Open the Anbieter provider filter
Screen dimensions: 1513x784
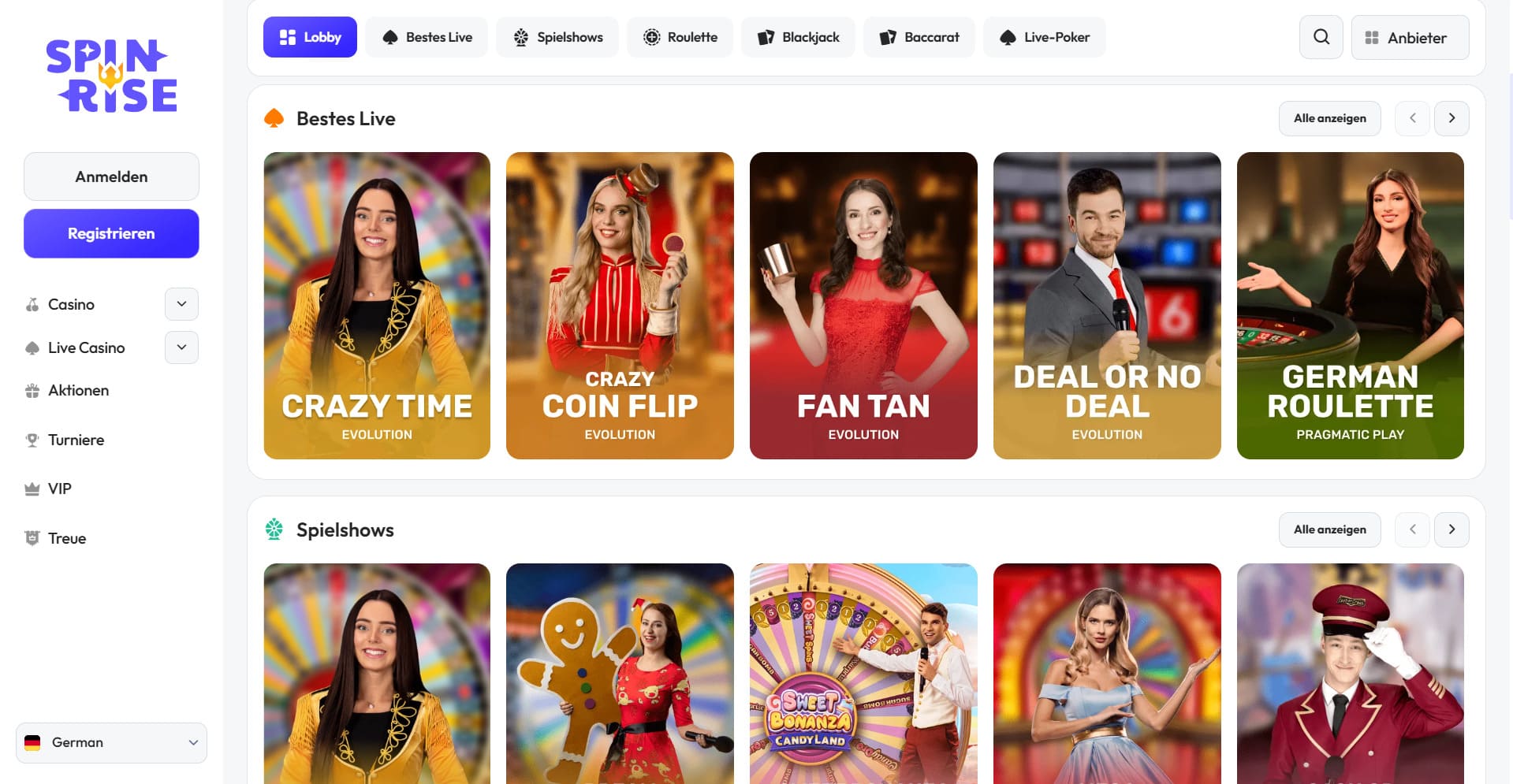click(x=1410, y=37)
